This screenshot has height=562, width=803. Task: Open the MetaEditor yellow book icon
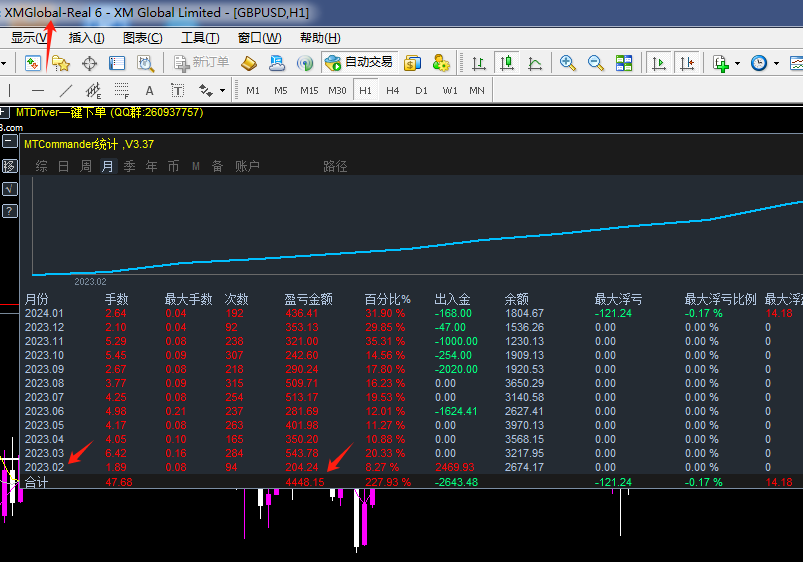[x=249, y=63]
